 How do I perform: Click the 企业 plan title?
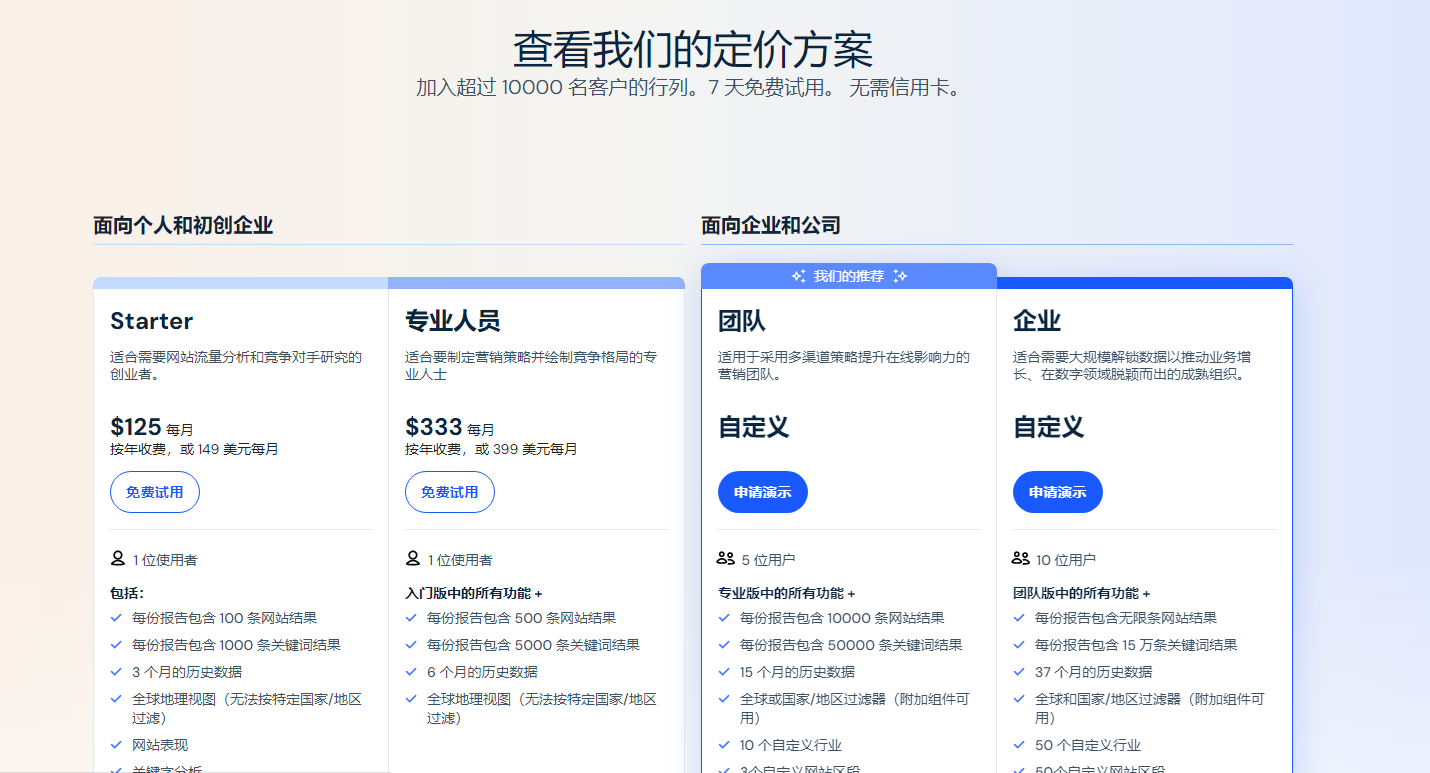[x=1037, y=321]
